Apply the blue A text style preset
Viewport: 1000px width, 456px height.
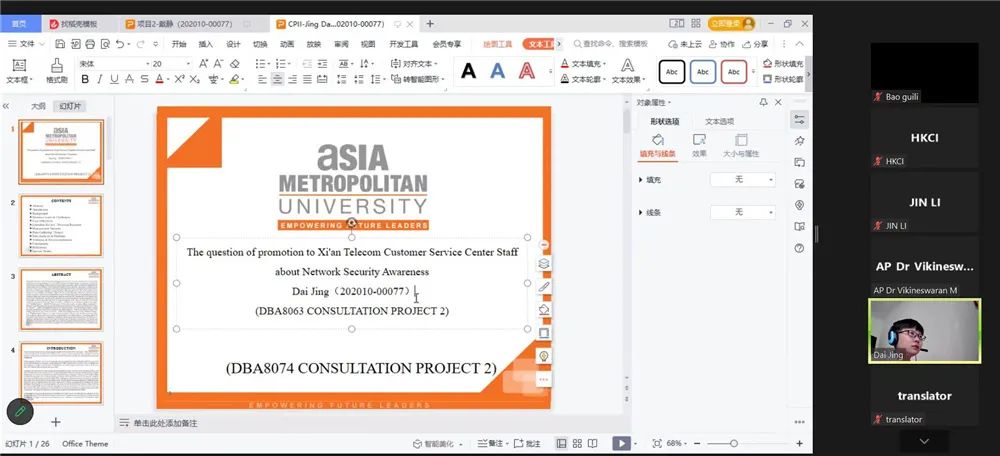point(497,71)
